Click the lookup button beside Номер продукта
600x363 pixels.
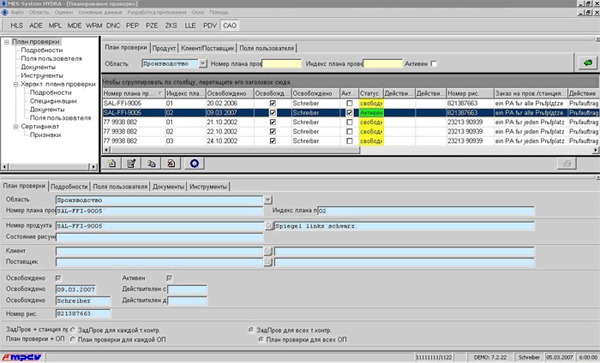click(269, 226)
